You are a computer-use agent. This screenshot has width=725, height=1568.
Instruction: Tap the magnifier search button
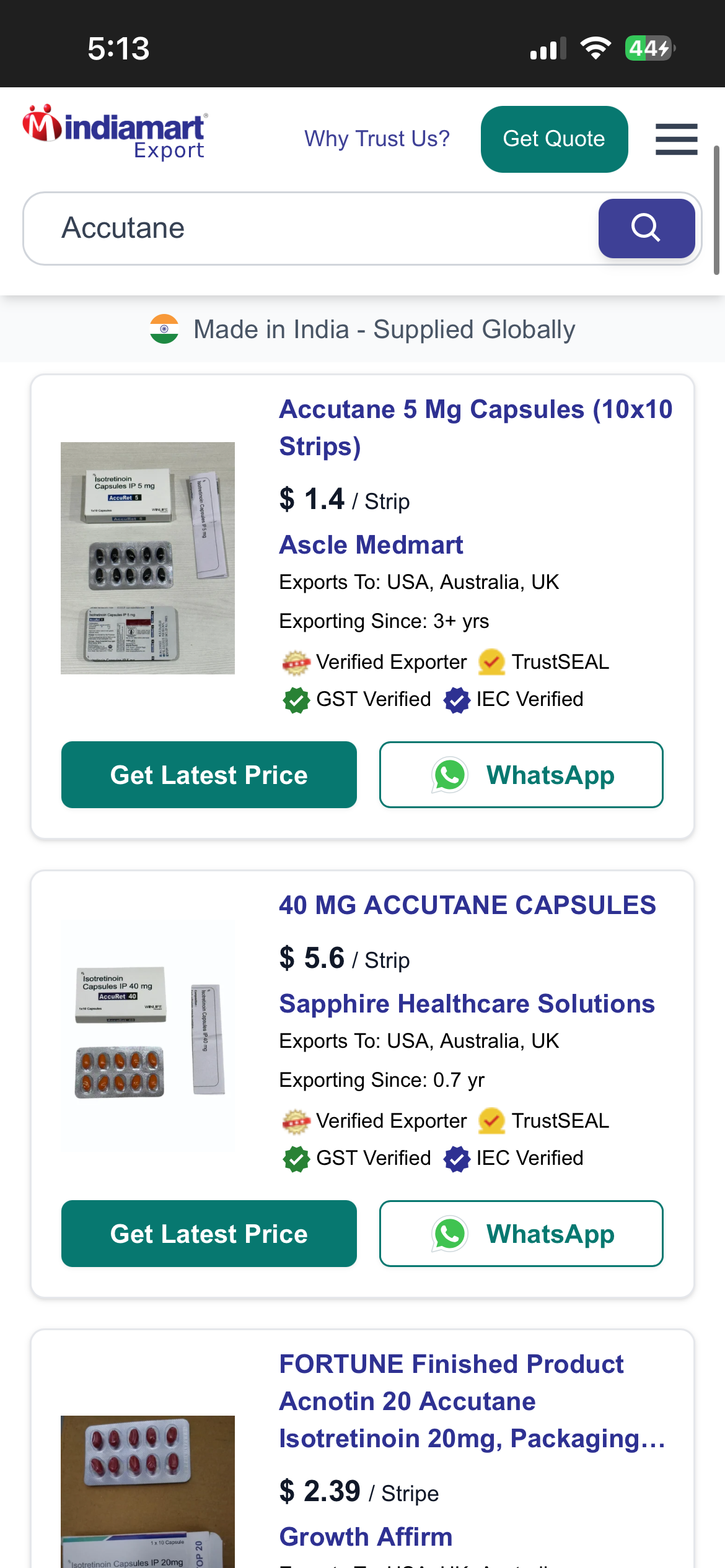(x=646, y=228)
